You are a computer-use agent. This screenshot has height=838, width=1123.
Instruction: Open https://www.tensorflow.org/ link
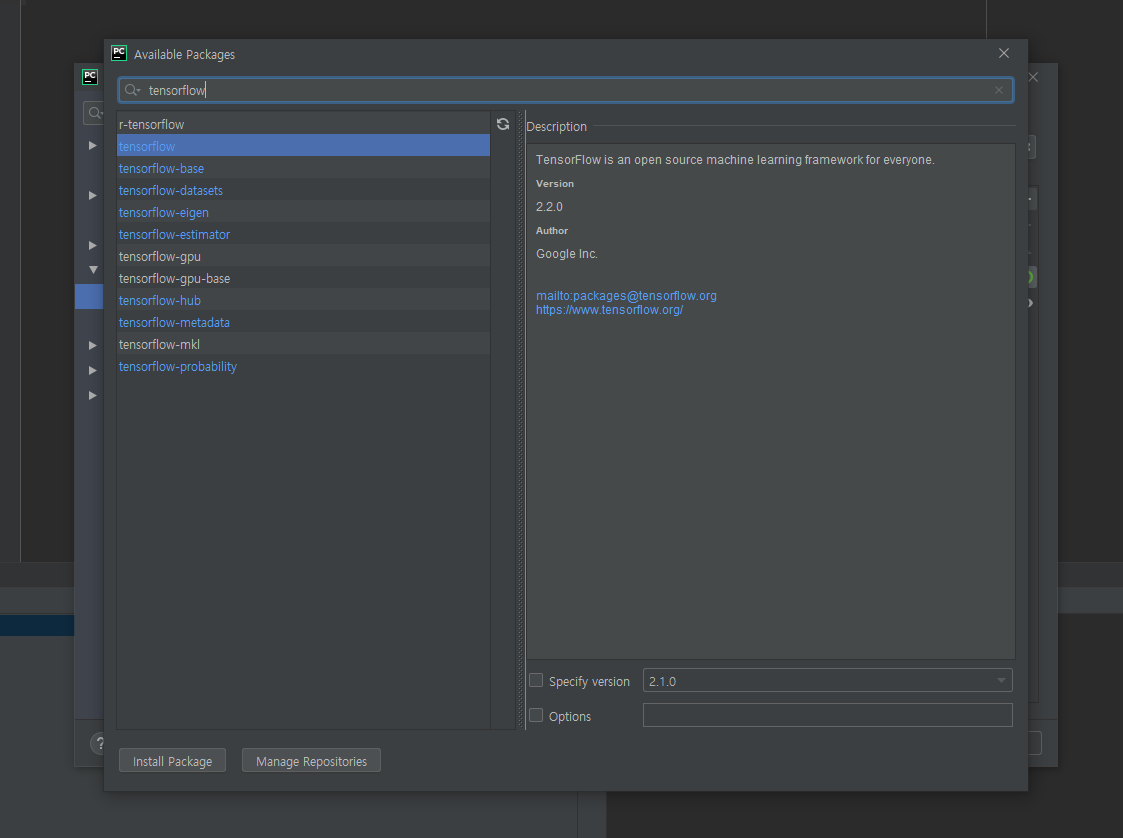click(609, 310)
